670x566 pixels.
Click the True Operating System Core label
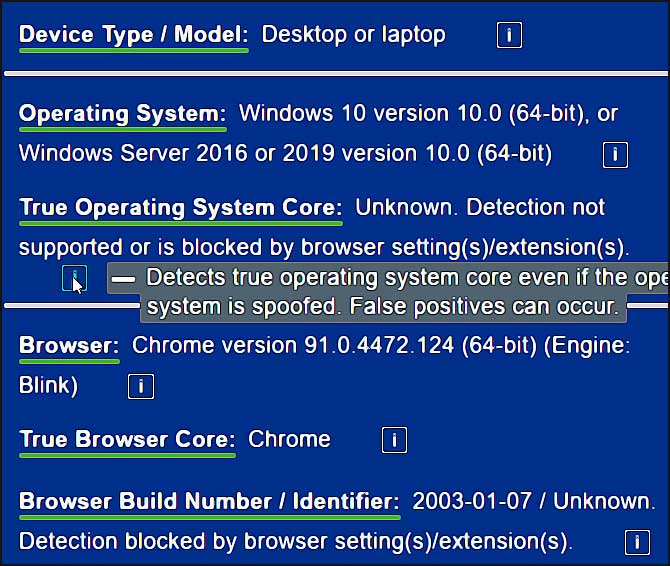point(181,208)
